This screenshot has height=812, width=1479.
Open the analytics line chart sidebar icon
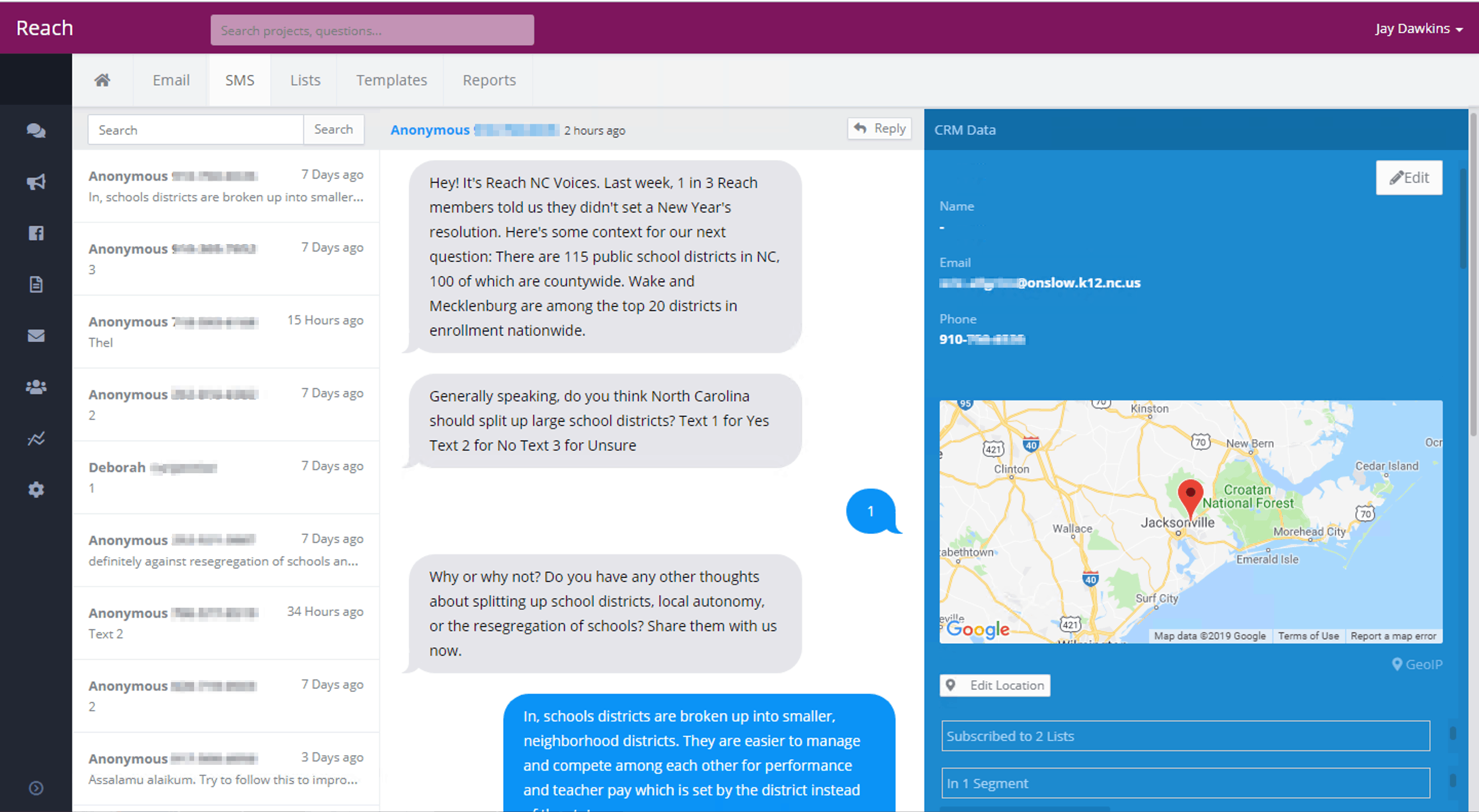click(35, 438)
